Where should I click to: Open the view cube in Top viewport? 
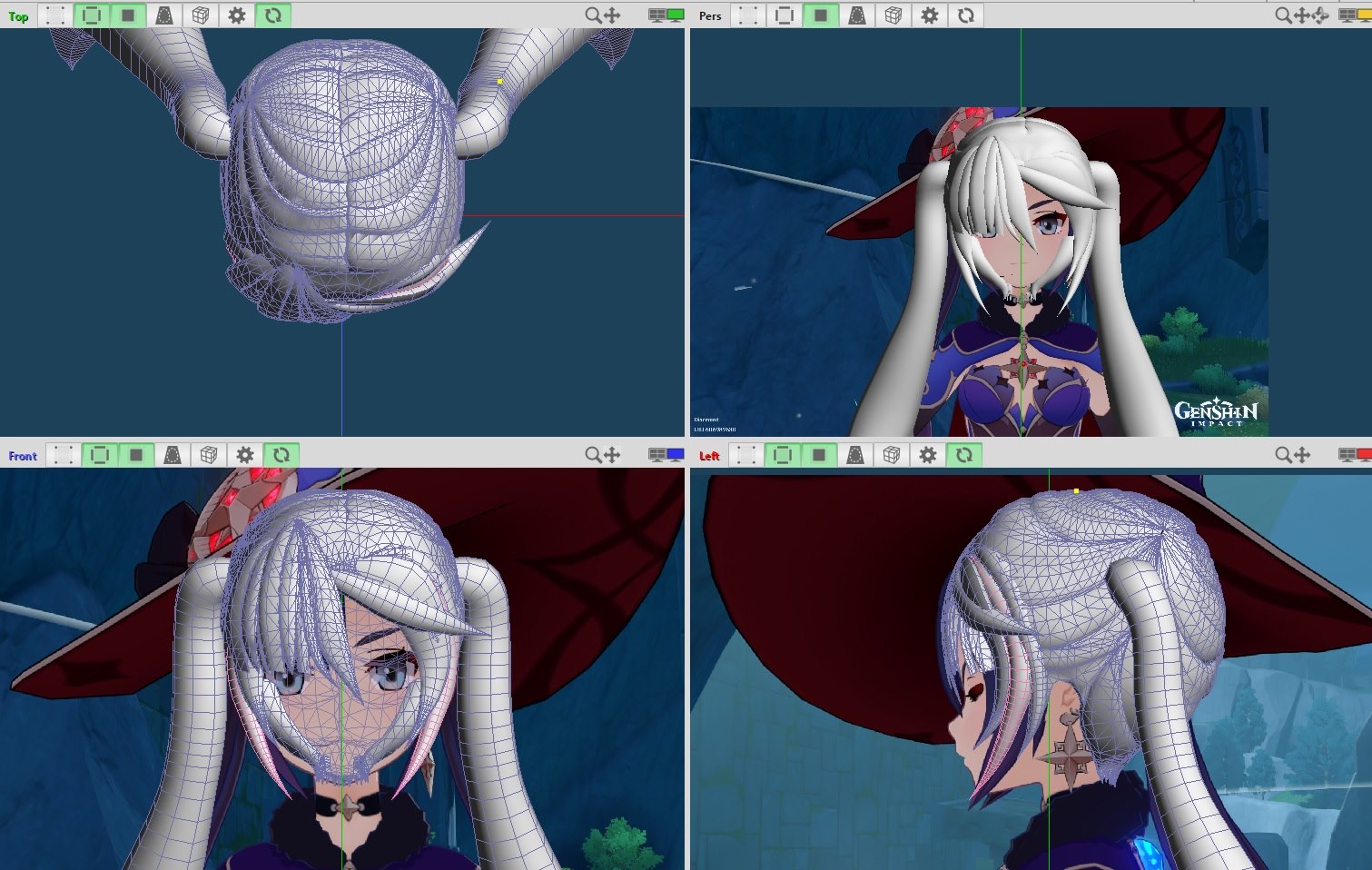tap(201, 15)
